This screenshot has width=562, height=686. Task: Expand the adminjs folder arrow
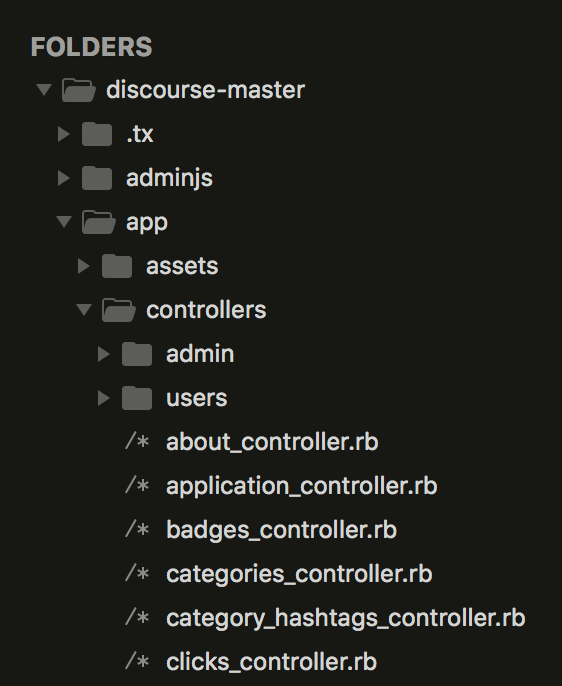coord(64,178)
